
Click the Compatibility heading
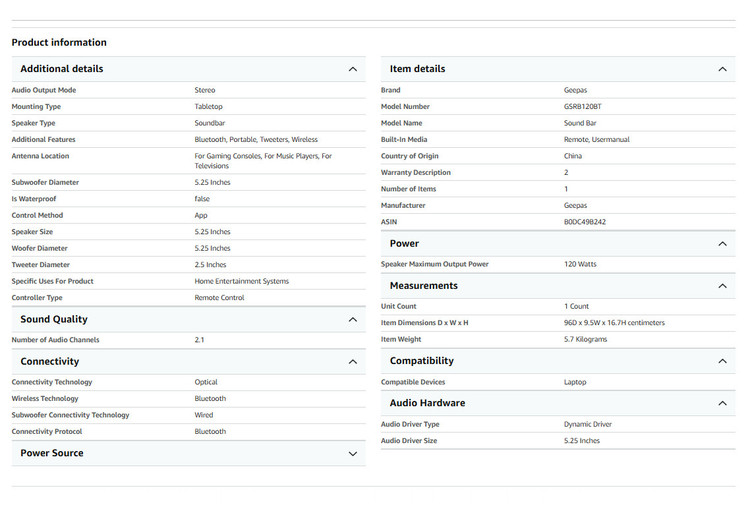click(421, 361)
